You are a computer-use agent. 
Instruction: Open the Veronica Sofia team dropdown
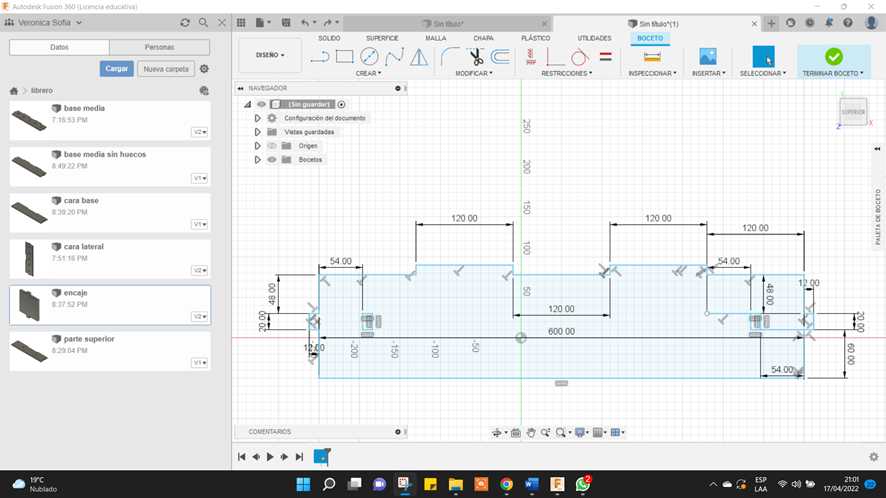[x=50, y=23]
